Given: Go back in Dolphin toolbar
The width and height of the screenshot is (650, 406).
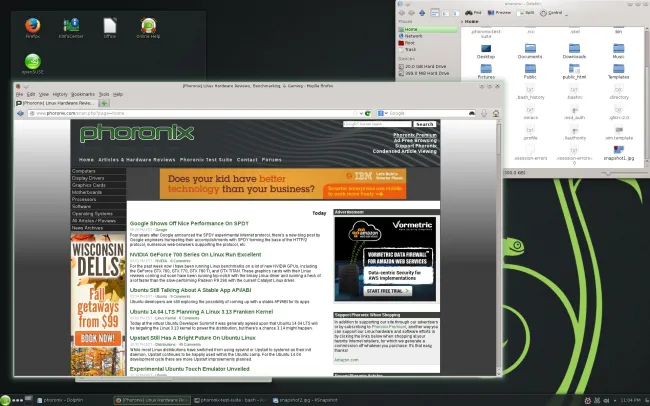Looking at the screenshot, I should point(401,13).
